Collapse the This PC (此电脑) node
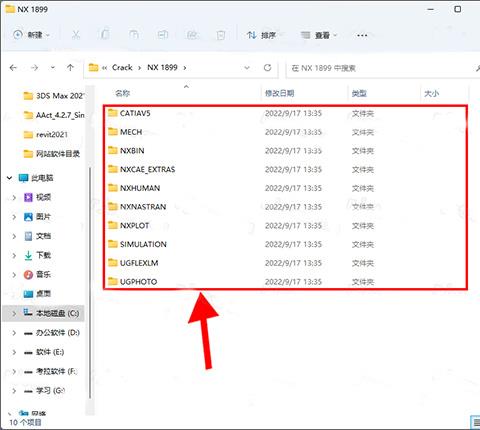The image size is (480, 430). coord(9,178)
